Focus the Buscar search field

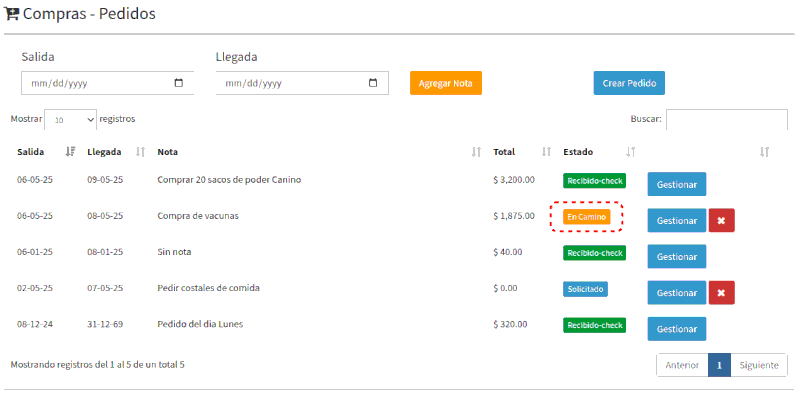coord(727,119)
